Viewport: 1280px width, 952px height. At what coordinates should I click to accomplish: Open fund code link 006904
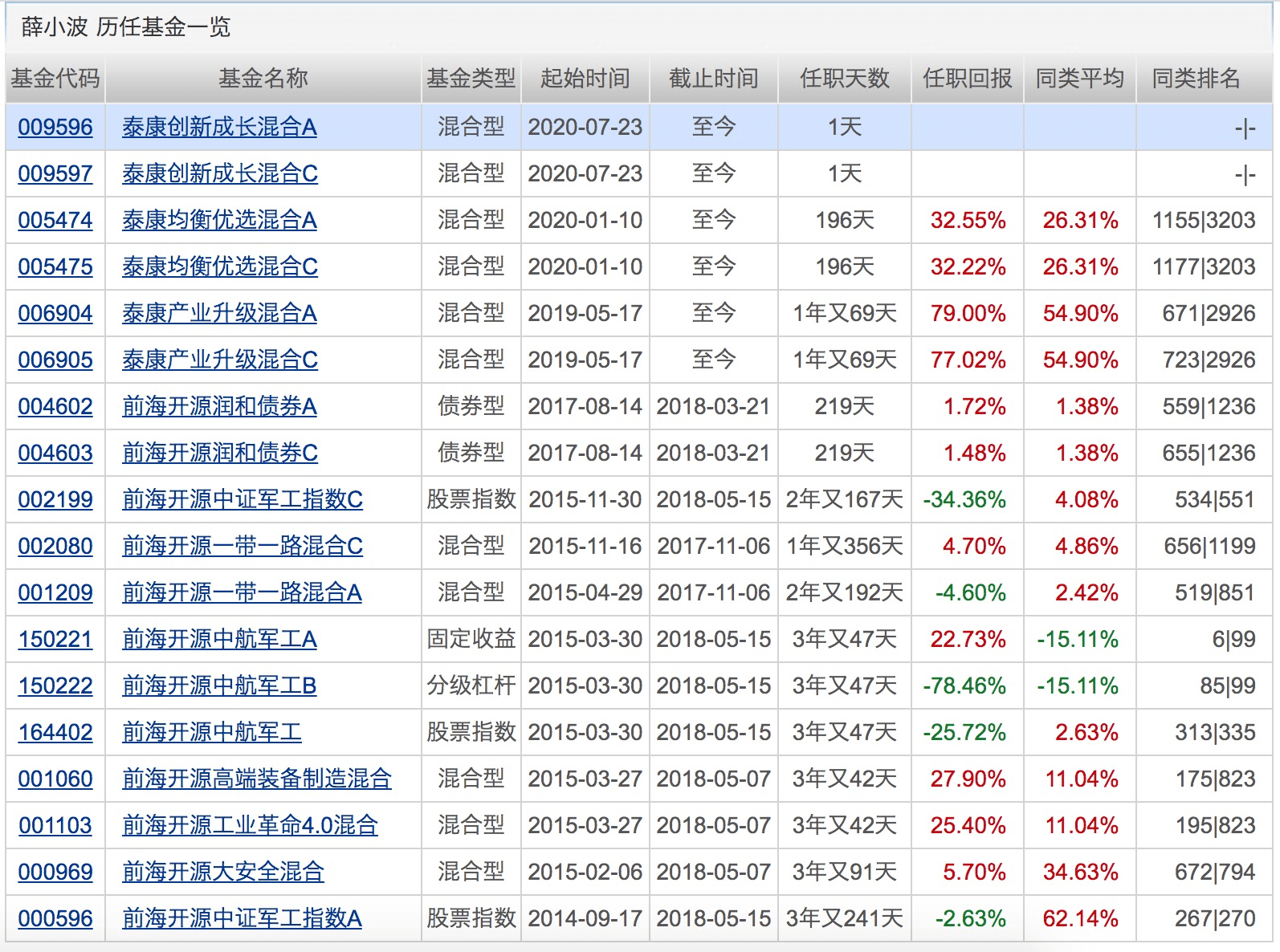coord(55,313)
